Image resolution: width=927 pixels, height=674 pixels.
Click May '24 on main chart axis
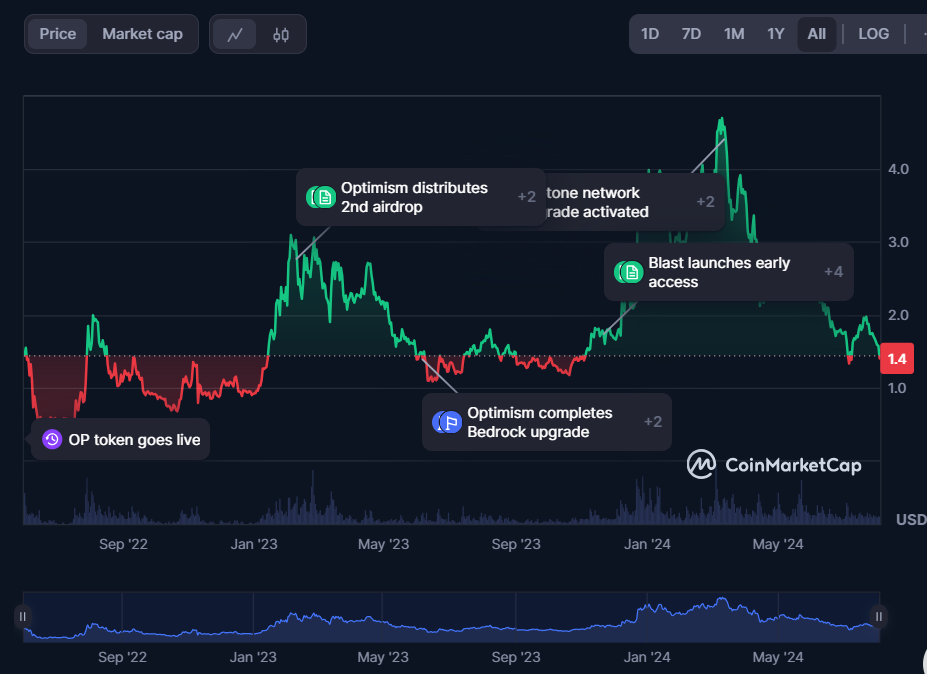pyautogui.click(x=777, y=545)
